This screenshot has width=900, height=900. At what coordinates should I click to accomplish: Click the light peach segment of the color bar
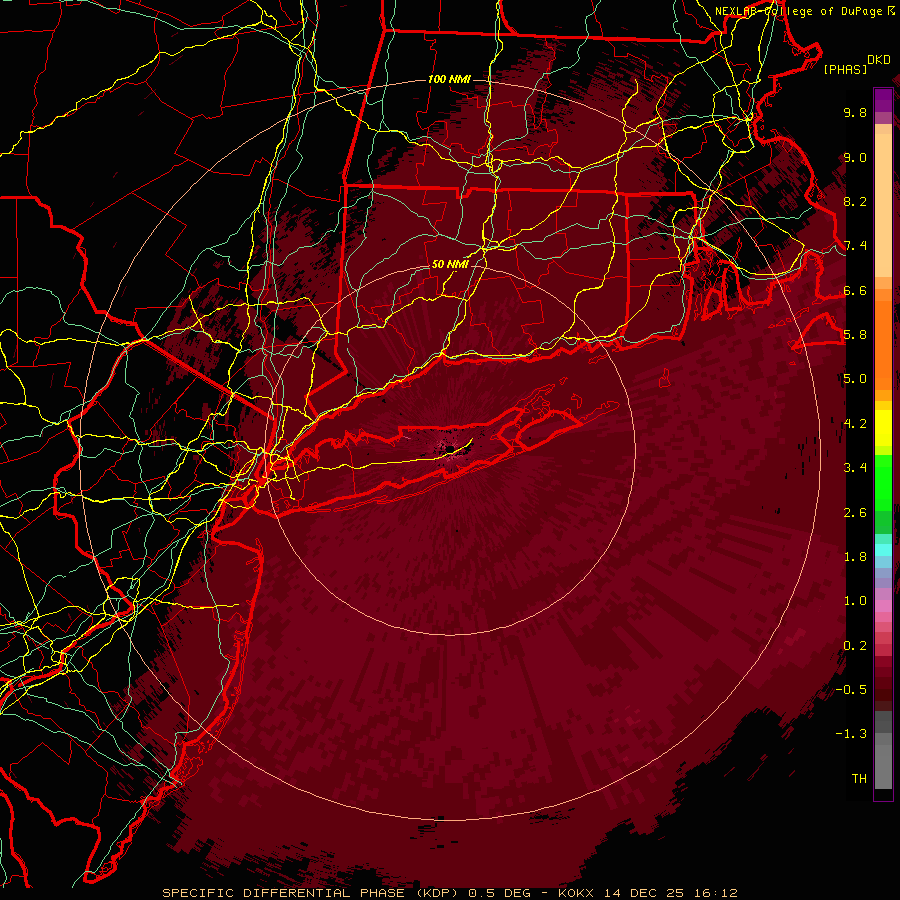[x=883, y=204]
